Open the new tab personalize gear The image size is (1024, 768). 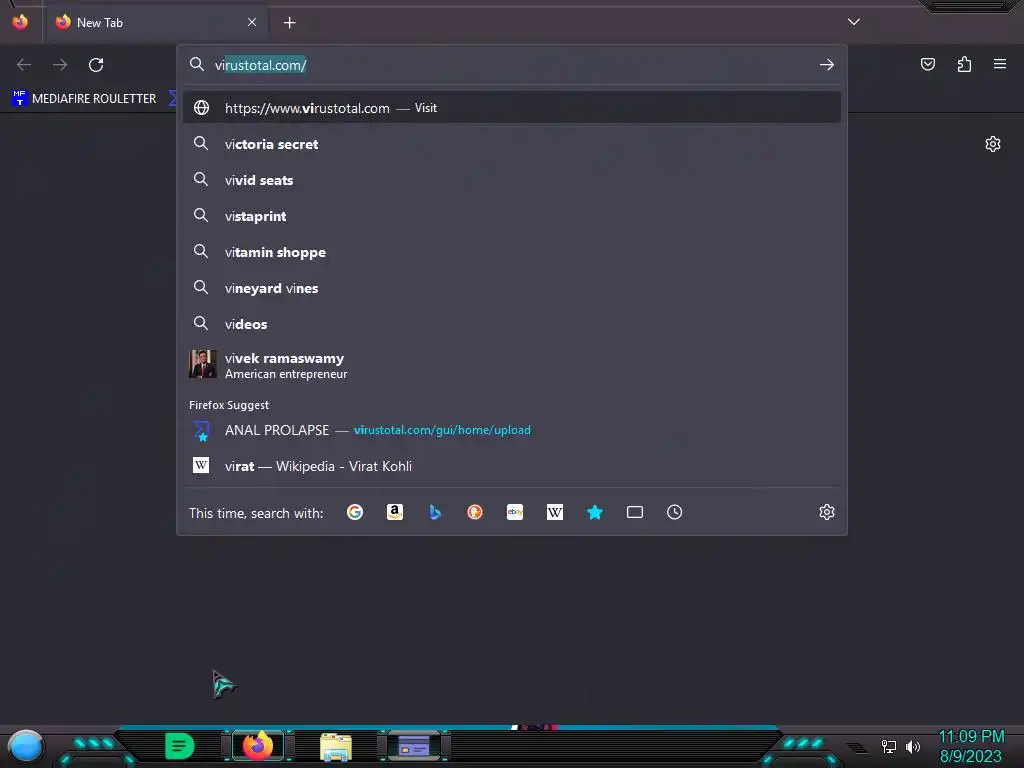point(993,144)
